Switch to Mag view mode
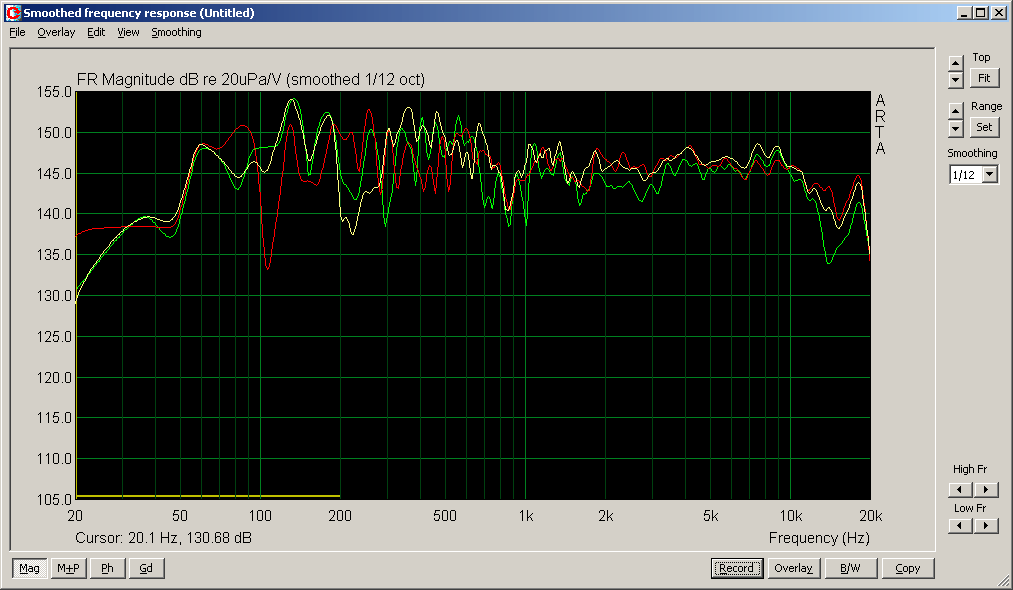 click(x=29, y=568)
